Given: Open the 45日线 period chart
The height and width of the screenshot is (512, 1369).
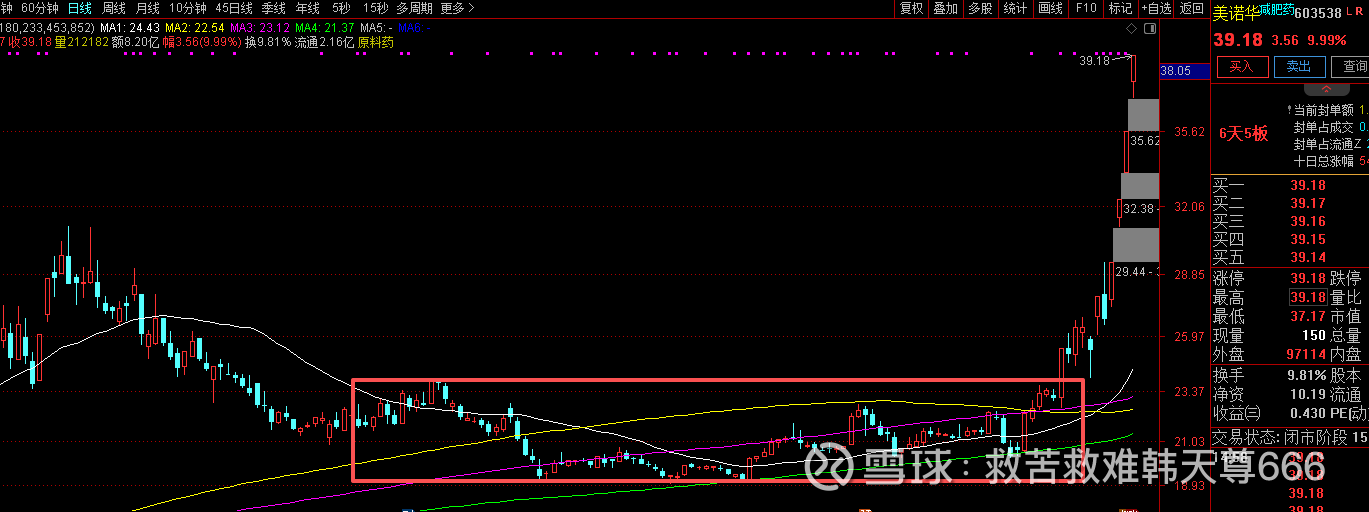Looking at the screenshot, I should tap(235, 8).
